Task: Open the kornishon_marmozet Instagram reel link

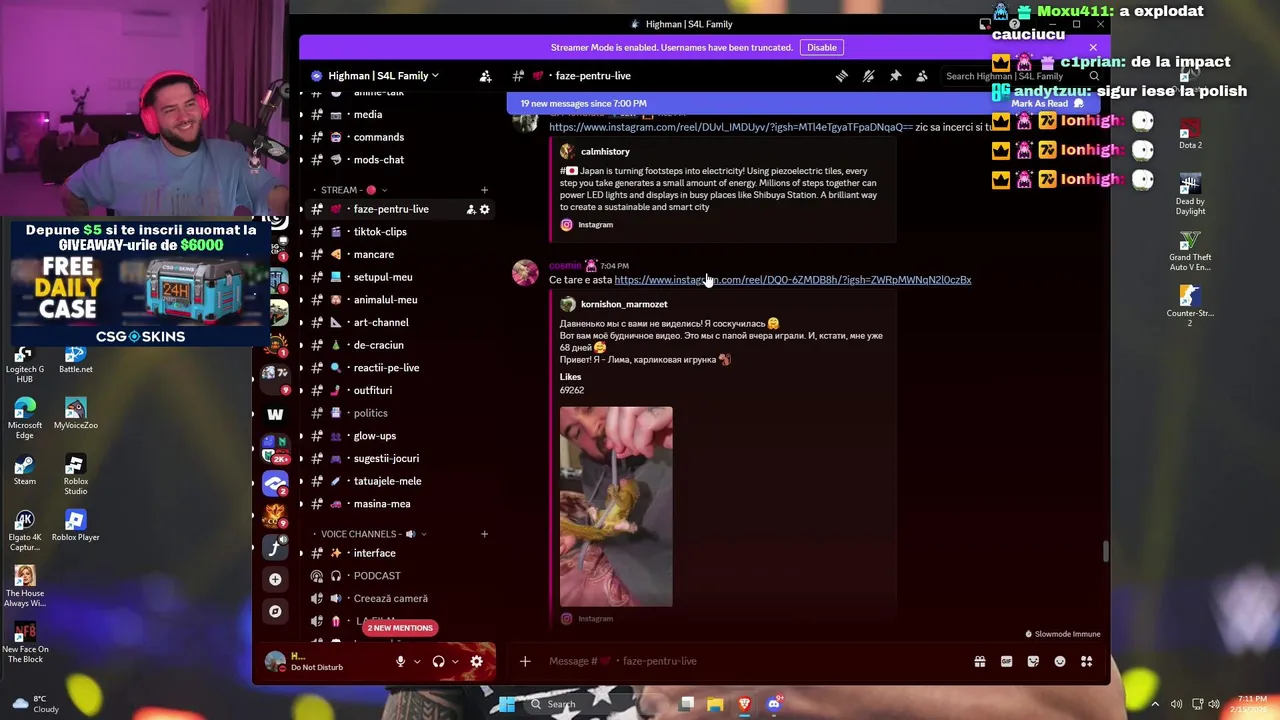Action: pyautogui.click(x=793, y=280)
